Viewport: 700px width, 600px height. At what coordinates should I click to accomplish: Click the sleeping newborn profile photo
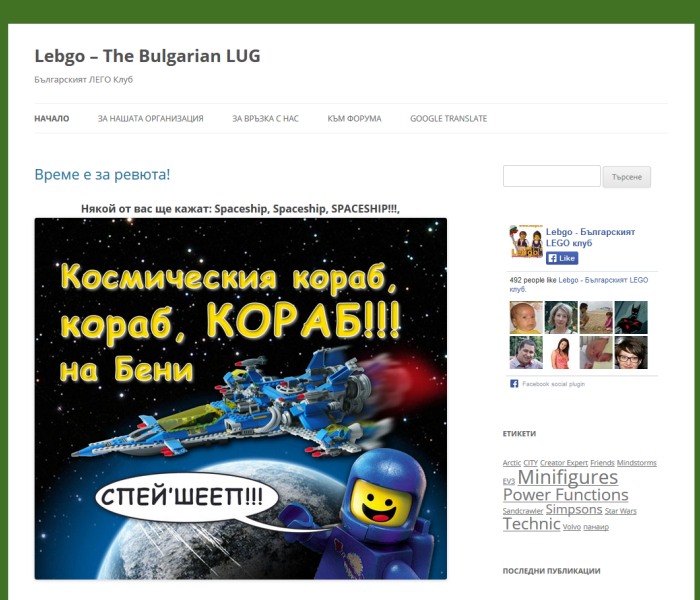click(x=596, y=352)
